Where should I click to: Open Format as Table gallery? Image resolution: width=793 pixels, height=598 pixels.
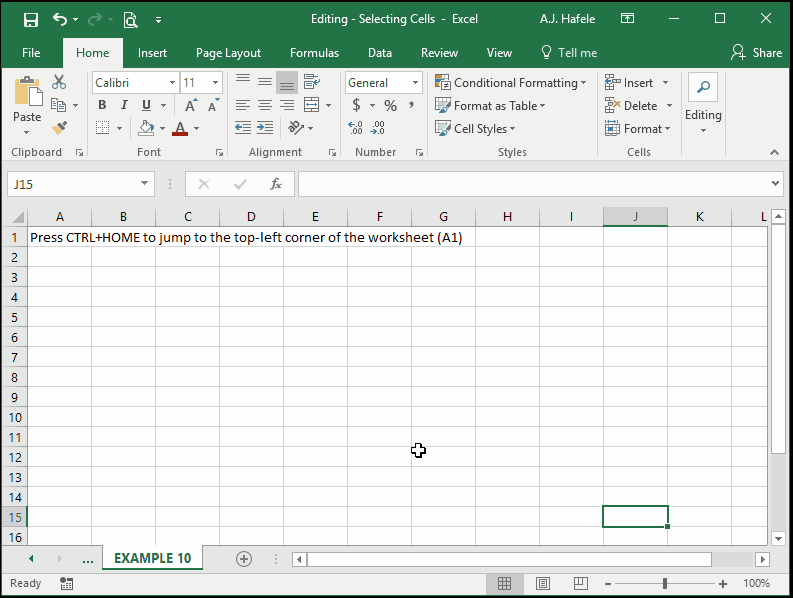click(490, 105)
